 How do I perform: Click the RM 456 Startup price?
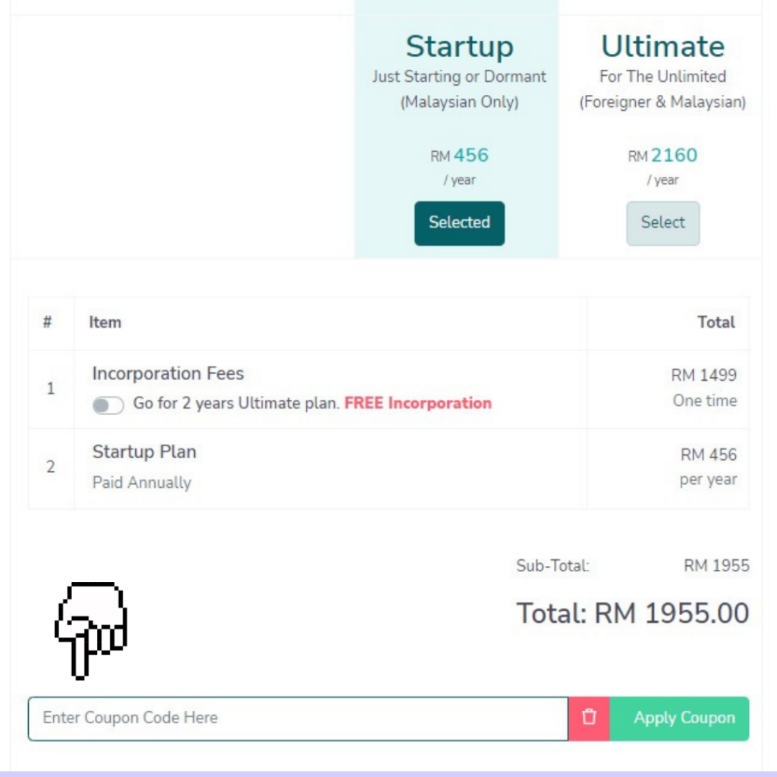click(459, 155)
